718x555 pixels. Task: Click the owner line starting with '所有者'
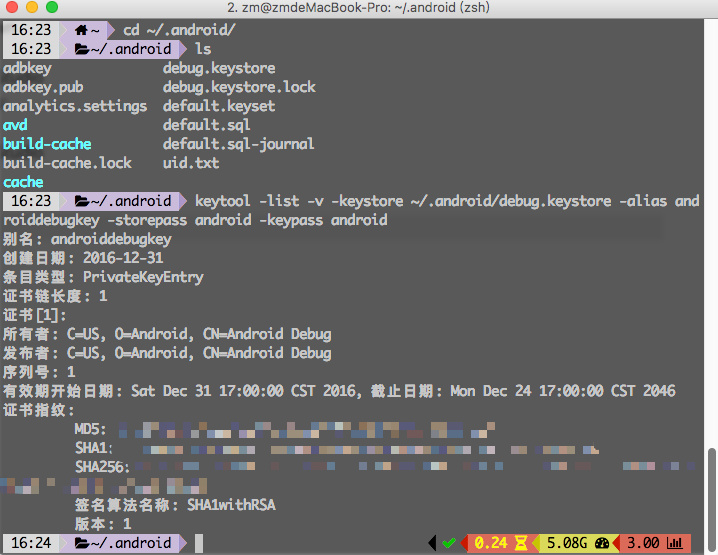(167, 334)
